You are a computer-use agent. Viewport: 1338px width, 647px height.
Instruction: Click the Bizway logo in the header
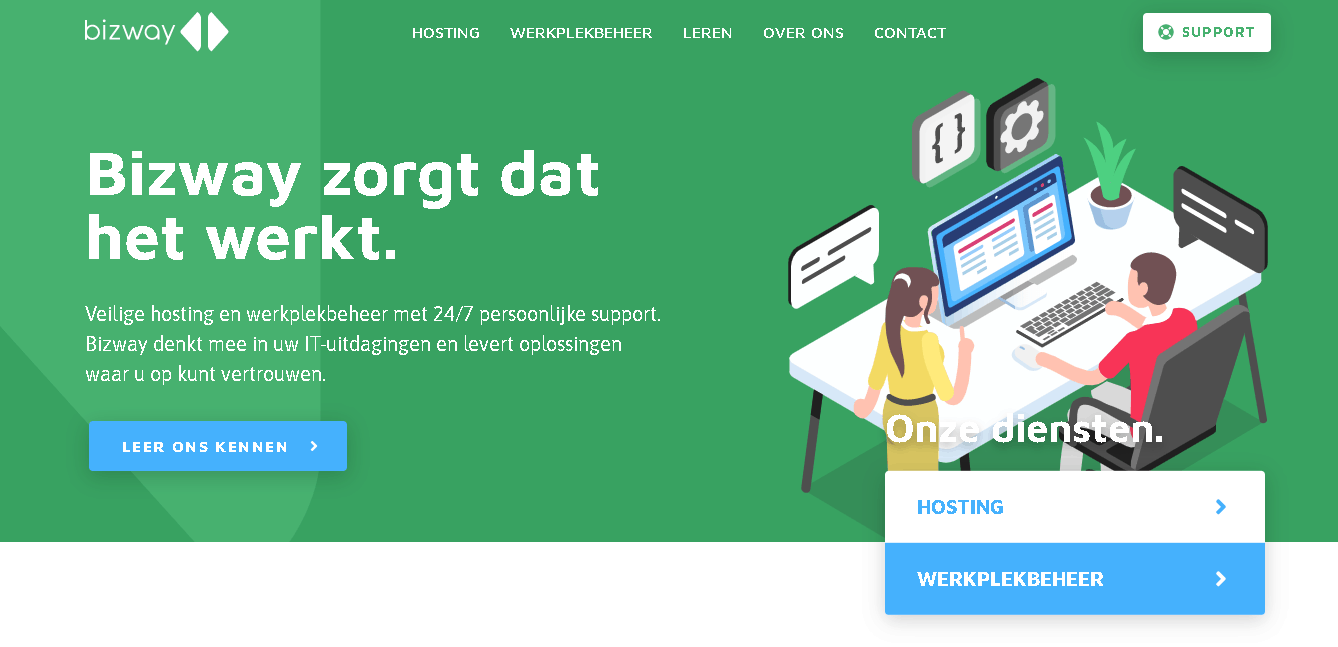tap(157, 31)
